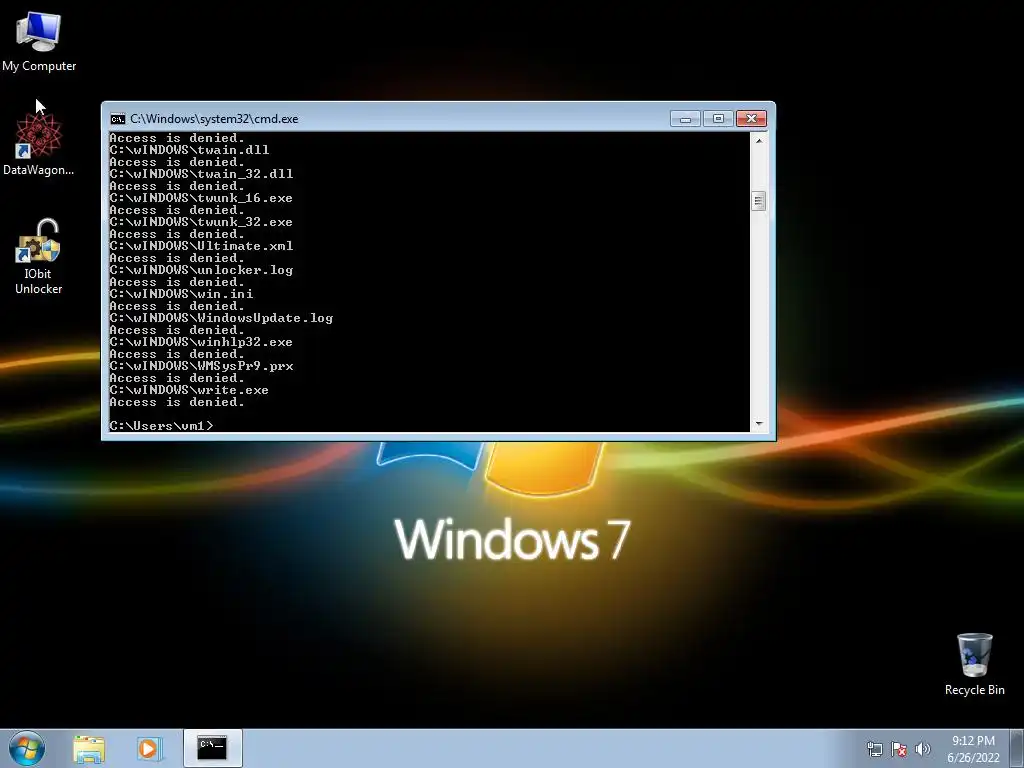
Task: Open the network status tray icon
Action: coord(874,749)
